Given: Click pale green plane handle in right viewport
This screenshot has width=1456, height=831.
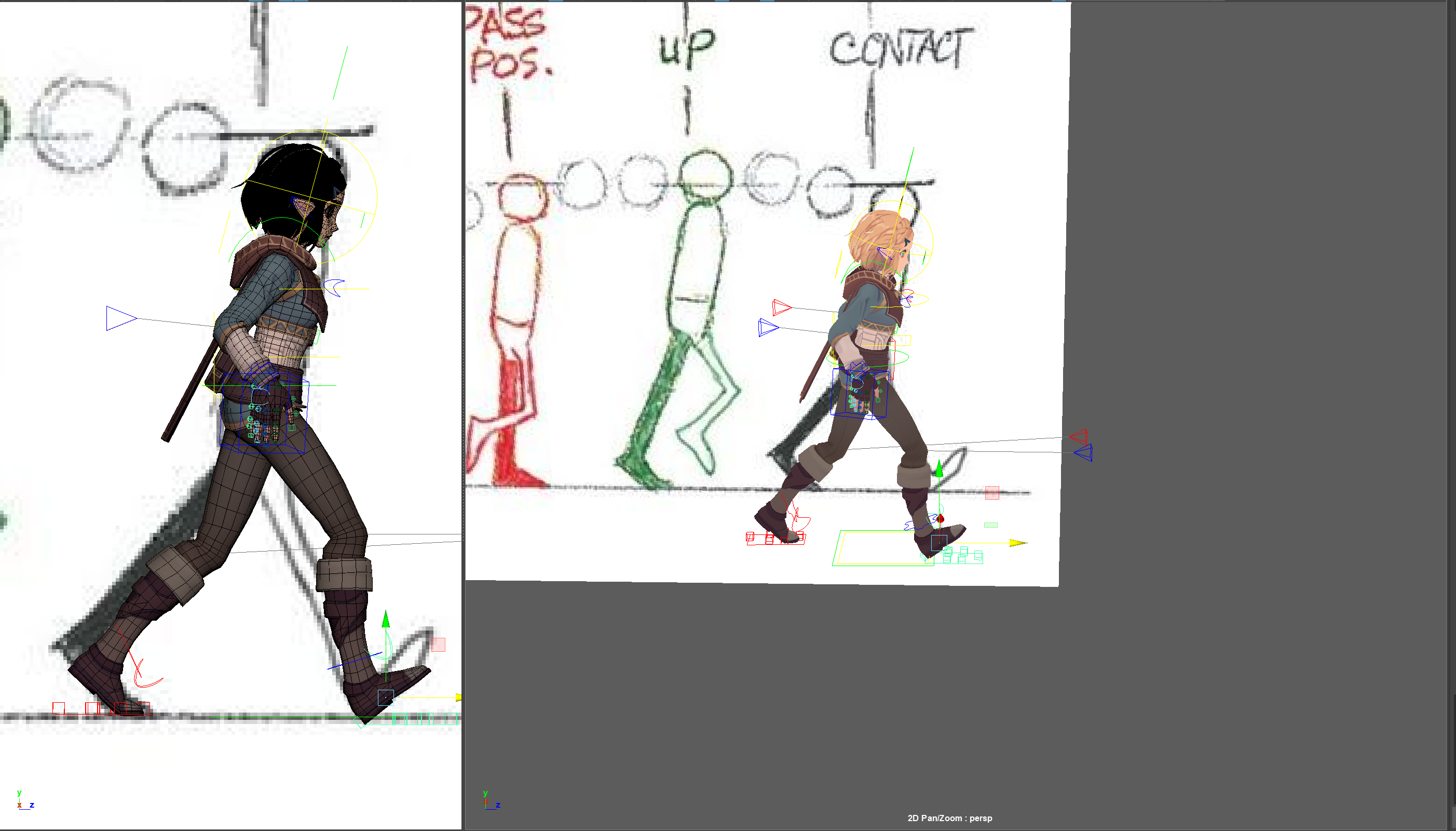Looking at the screenshot, I should pos(990,525).
